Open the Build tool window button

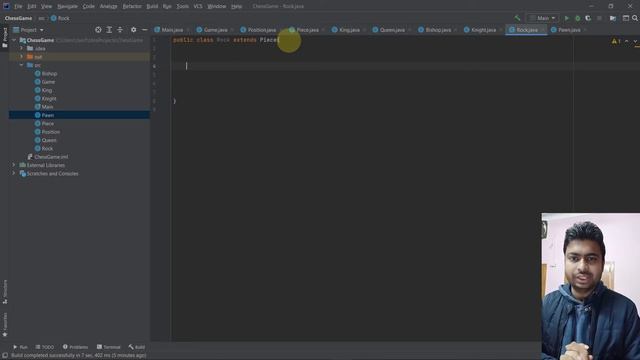point(137,347)
